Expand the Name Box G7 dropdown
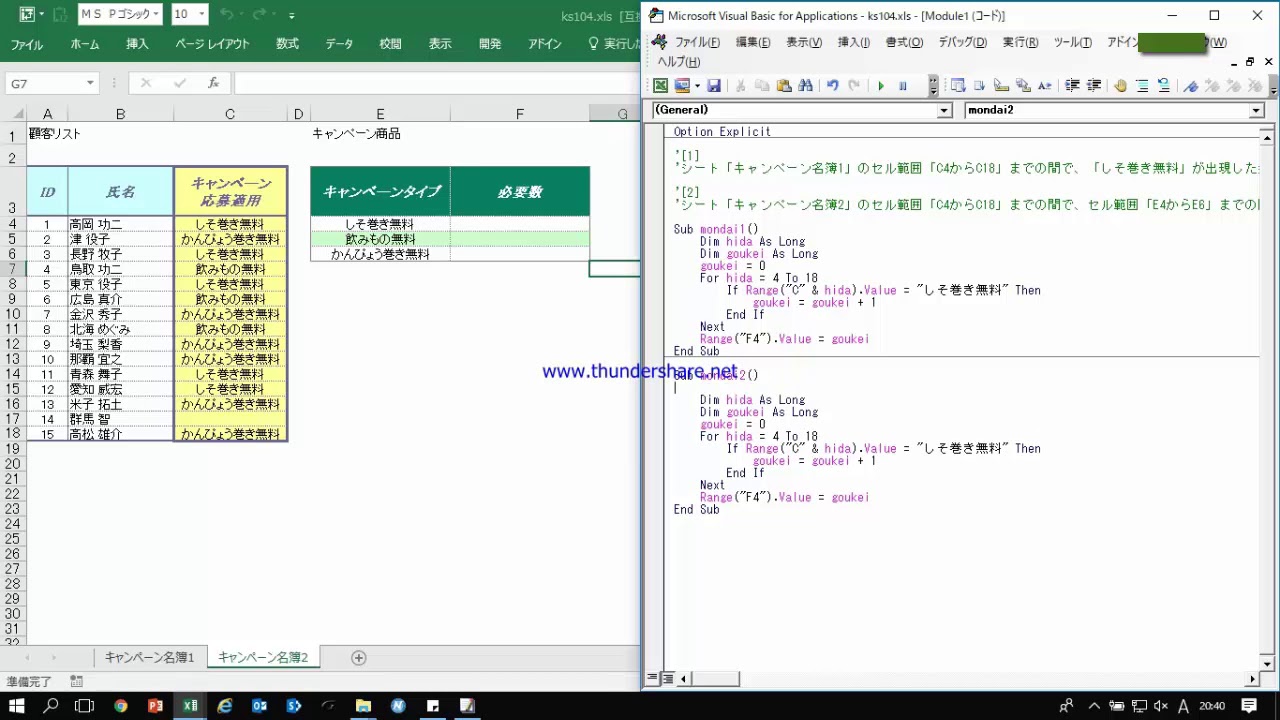This screenshot has height=720, width=1280. click(x=90, y=84)
